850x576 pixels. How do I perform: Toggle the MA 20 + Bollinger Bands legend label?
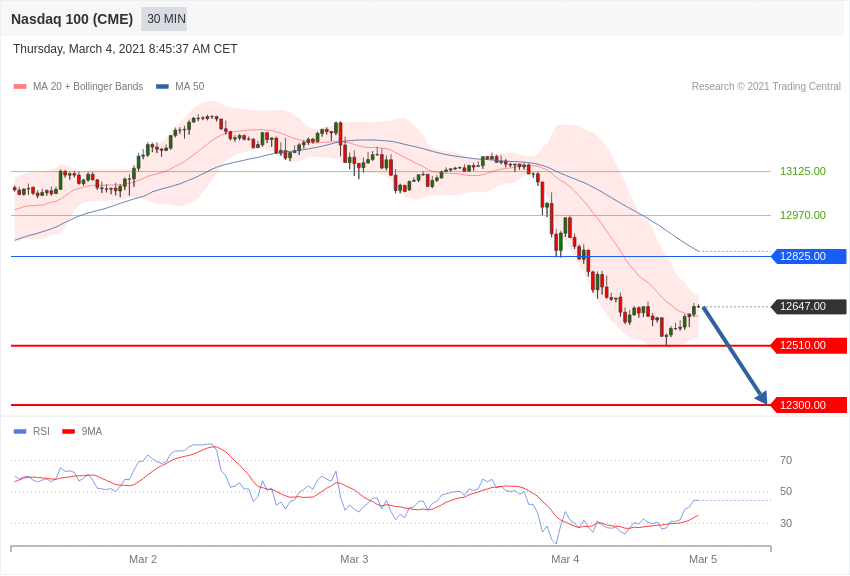88,87
